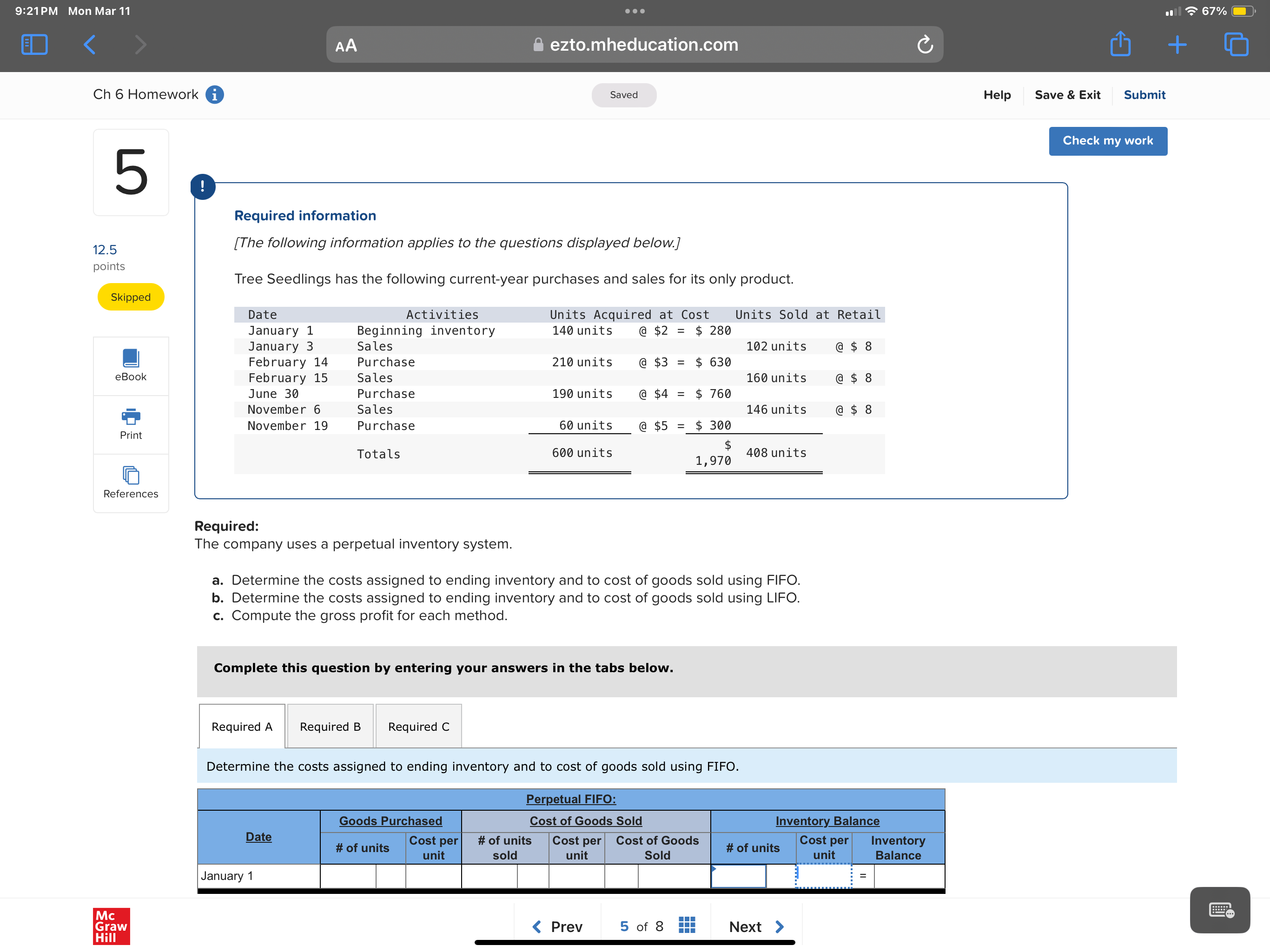1270x952 pixels.
Task: Open a new tab with plus icon
Action: coord(1177,44)
